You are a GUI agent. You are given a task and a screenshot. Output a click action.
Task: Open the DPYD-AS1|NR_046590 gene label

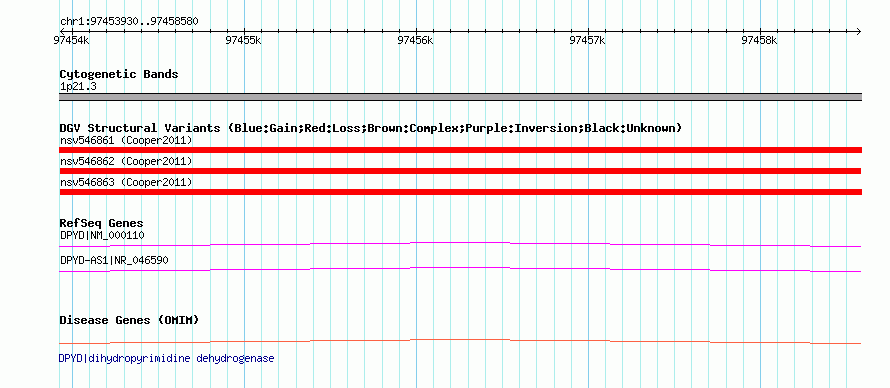click(114, 260)
